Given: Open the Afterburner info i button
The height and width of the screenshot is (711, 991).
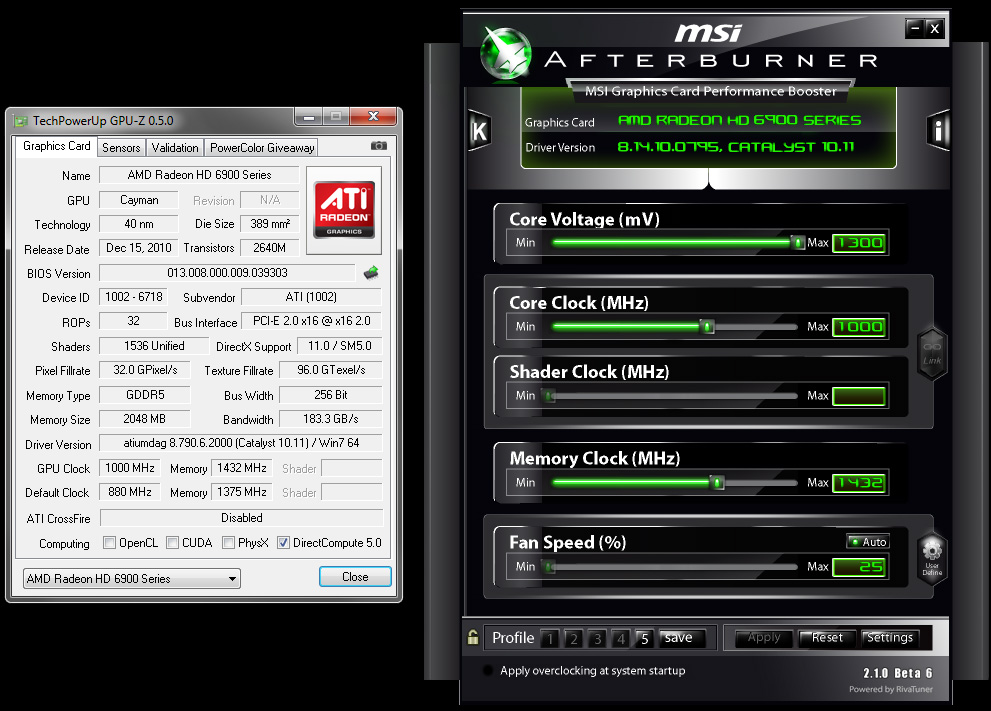Looking at the screenshot, I should [938, 131].
